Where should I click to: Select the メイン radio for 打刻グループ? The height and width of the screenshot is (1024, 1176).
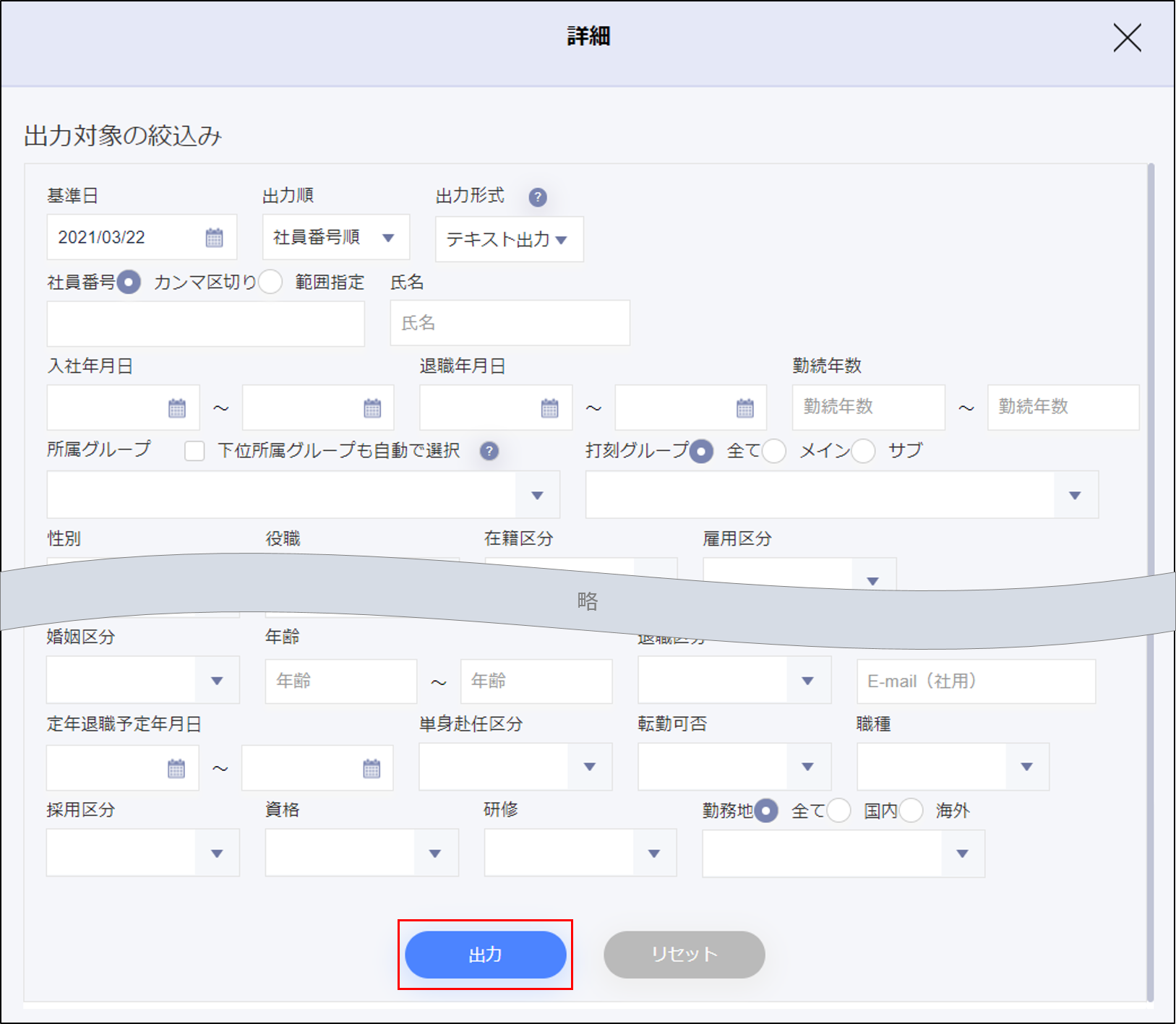773,452
